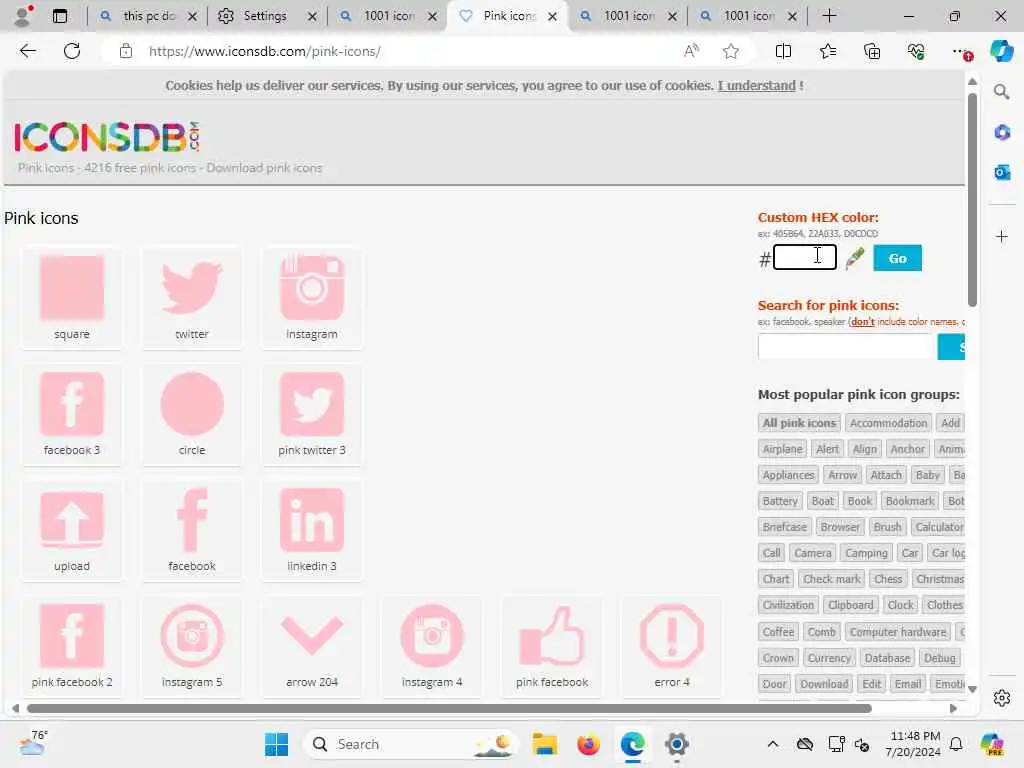1024x768 pixels.
Task: Launch Firefox from the taskbar
Action: (588, 744)
